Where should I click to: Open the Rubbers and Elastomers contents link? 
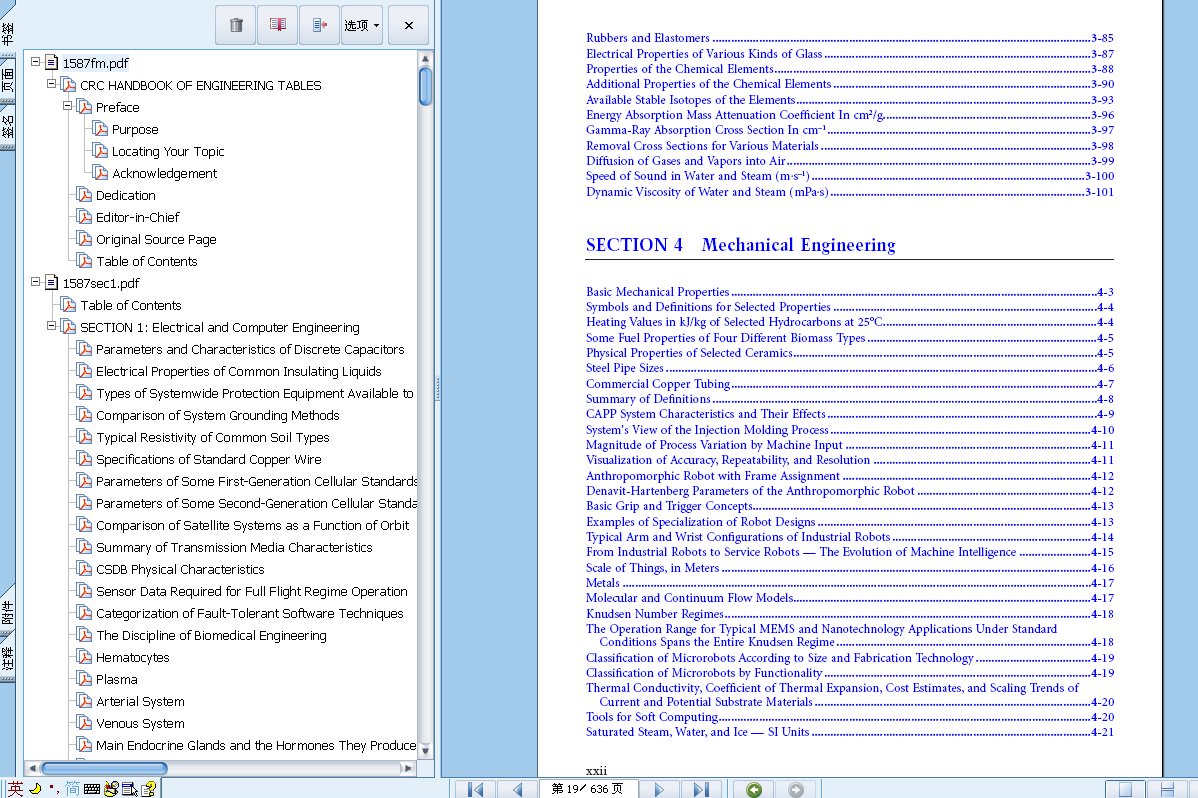648,37
